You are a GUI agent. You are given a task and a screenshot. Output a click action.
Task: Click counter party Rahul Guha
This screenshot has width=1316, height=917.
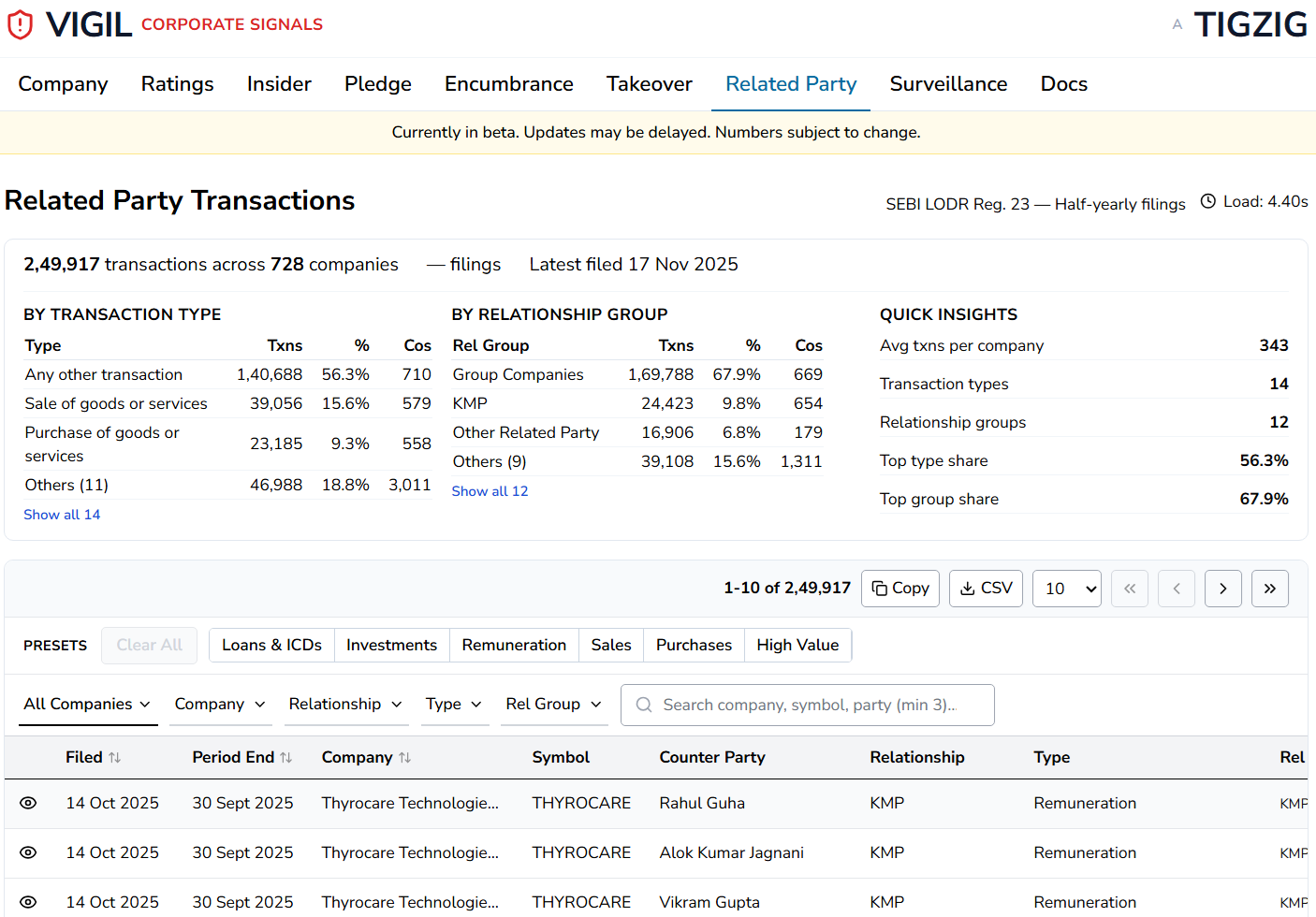[702, 803]
